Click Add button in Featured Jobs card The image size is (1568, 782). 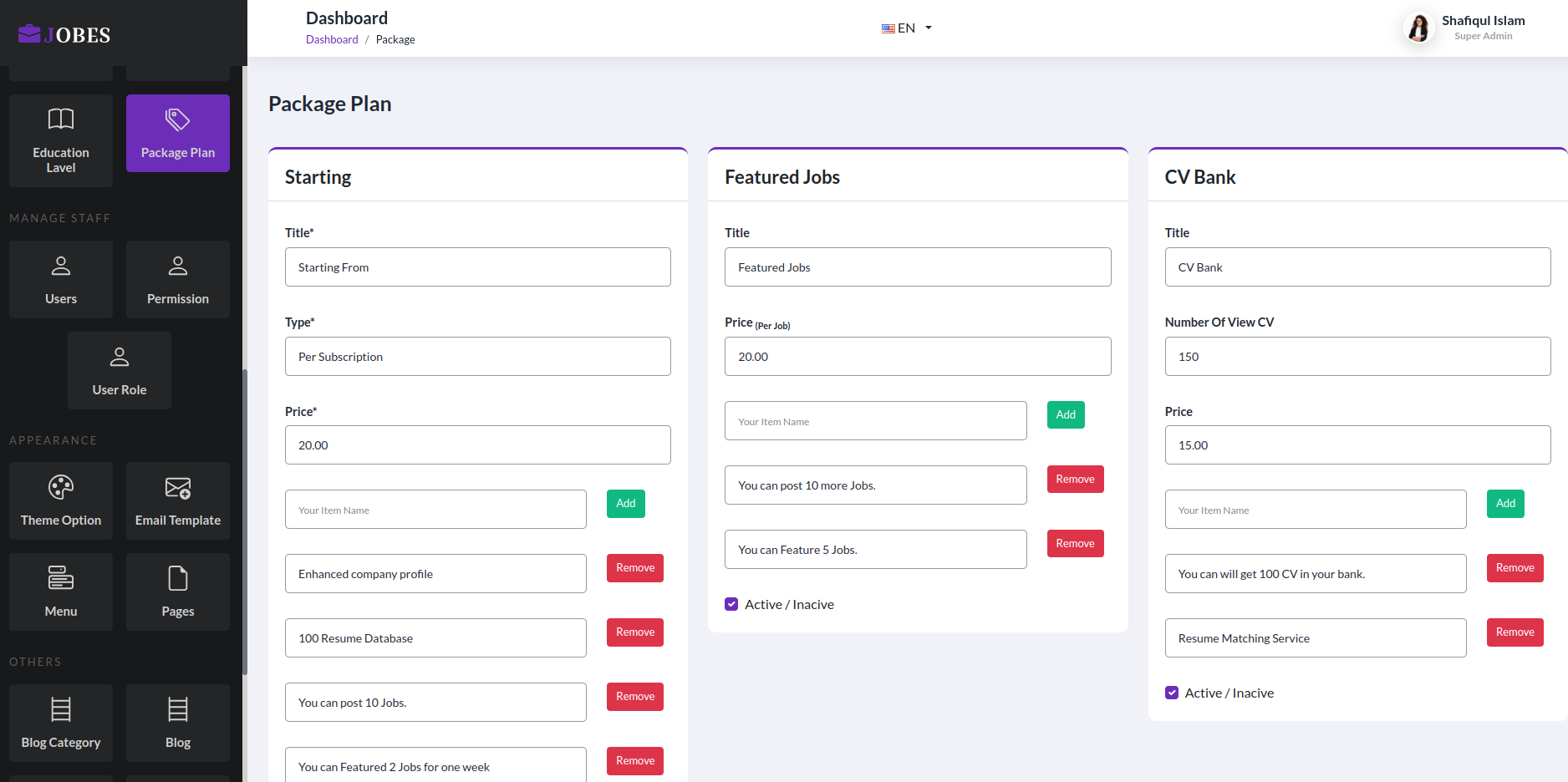tap(1066, 415)
